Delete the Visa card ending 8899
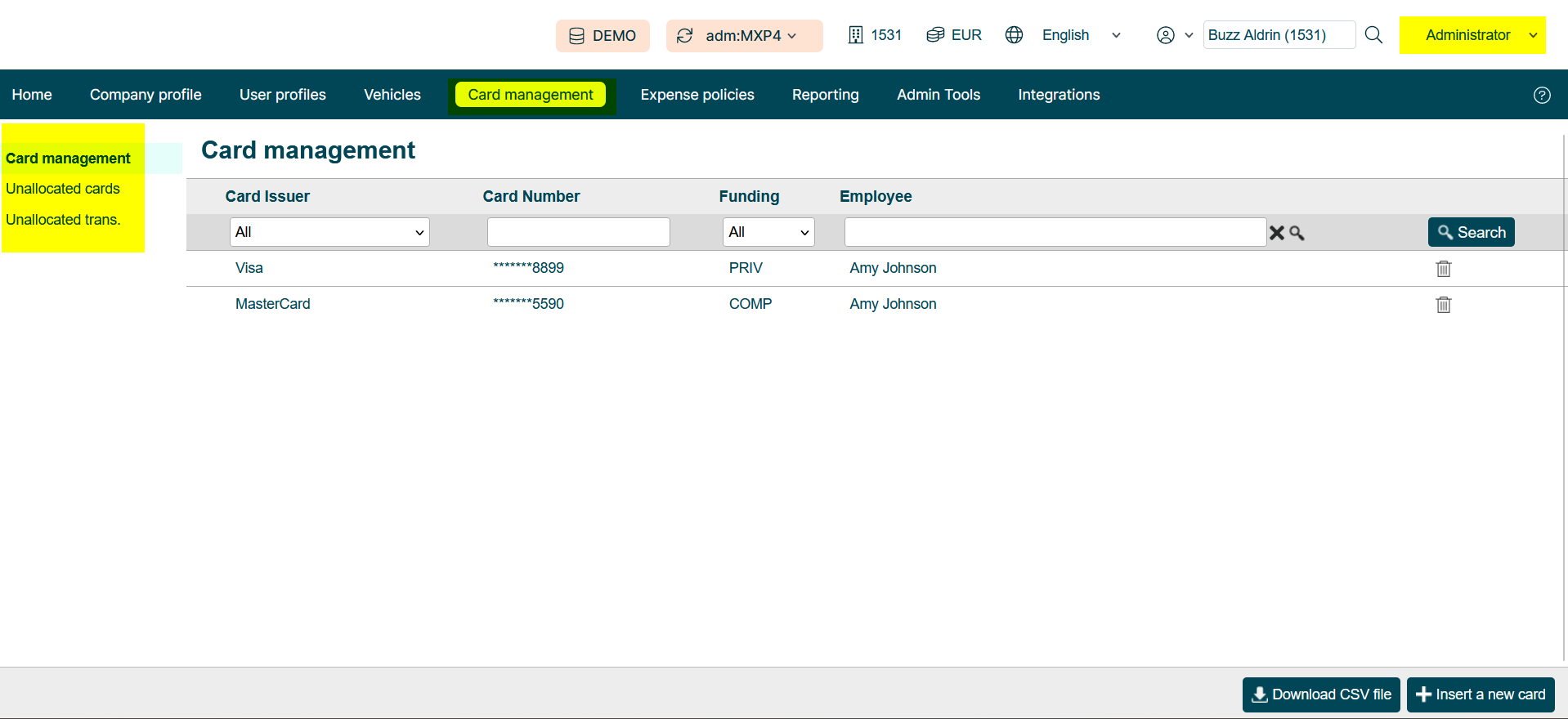Screen dimensions: 1568x719 1443,269
